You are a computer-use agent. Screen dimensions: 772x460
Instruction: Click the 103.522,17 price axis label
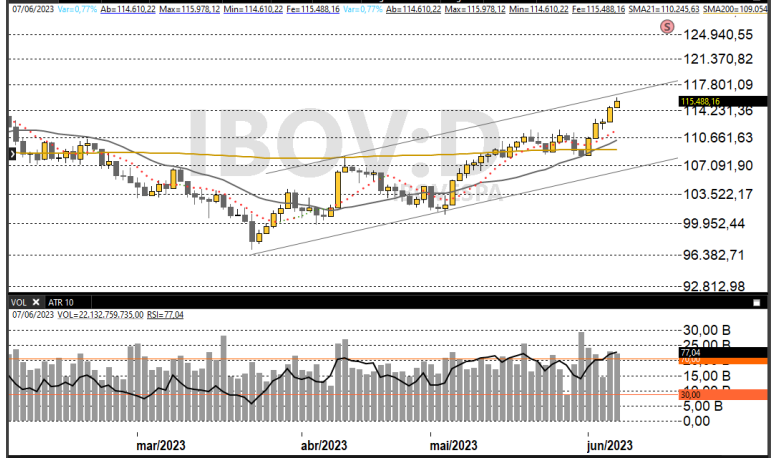(718, 194)
